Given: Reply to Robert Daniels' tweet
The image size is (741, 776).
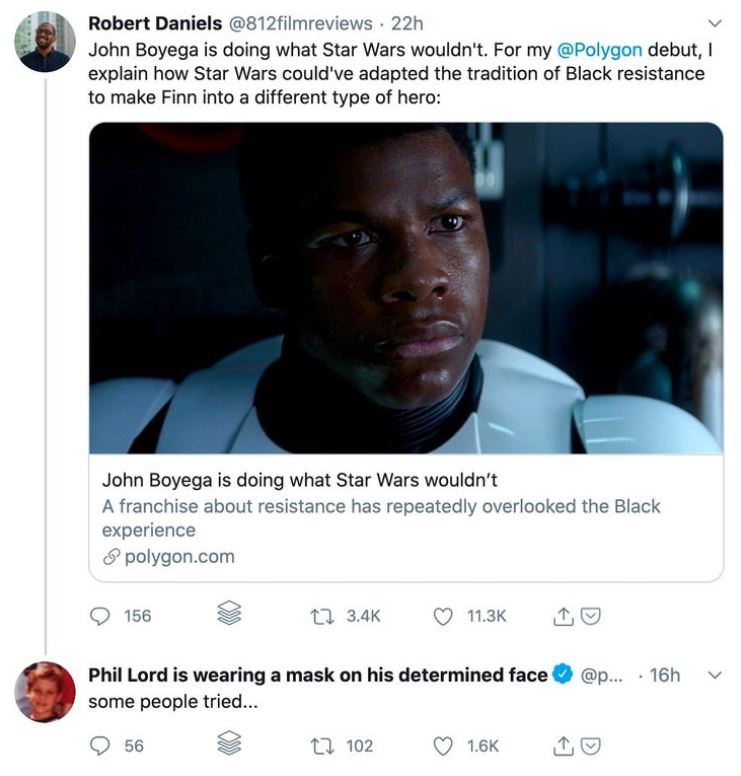Looking at the screenshot, I should tap(100, 616).
